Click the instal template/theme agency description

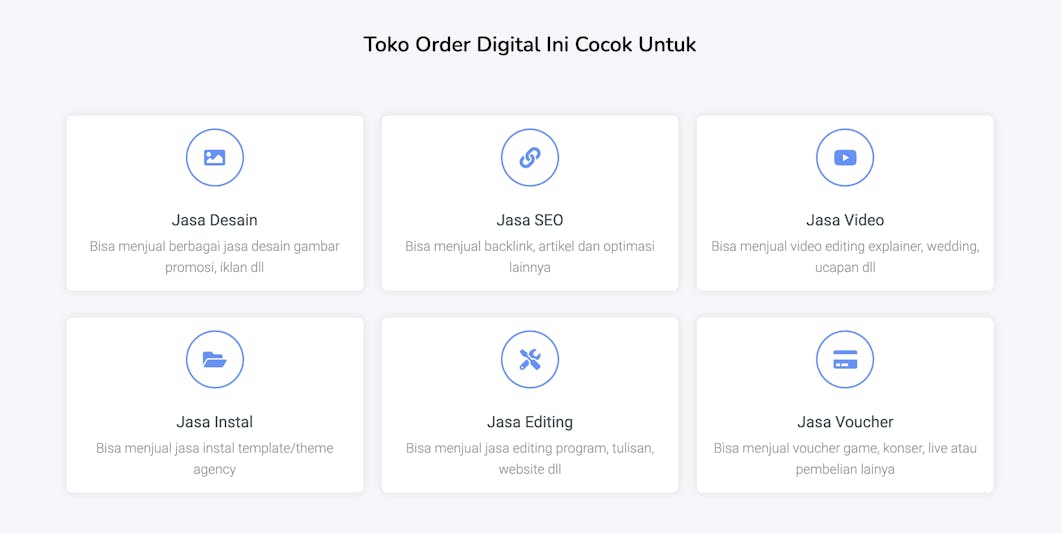tap(215, 459)
